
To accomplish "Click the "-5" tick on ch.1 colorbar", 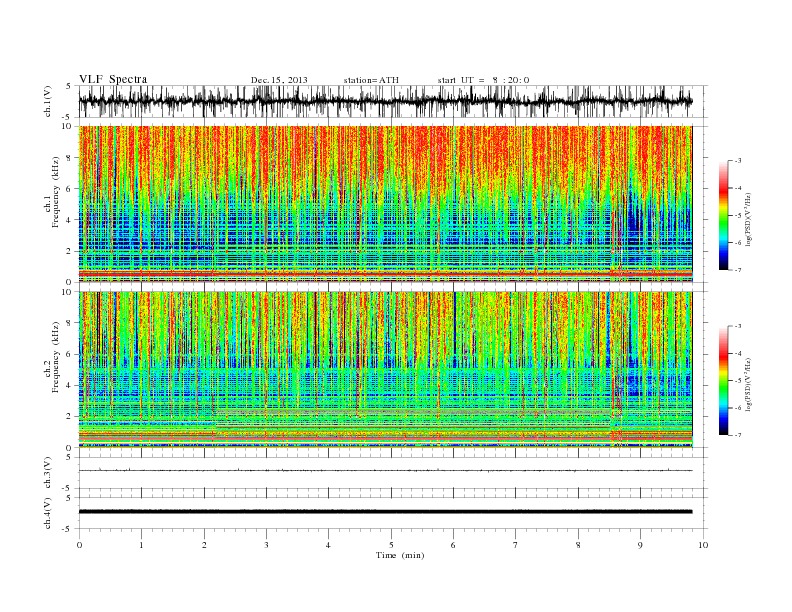I will 738,216.
